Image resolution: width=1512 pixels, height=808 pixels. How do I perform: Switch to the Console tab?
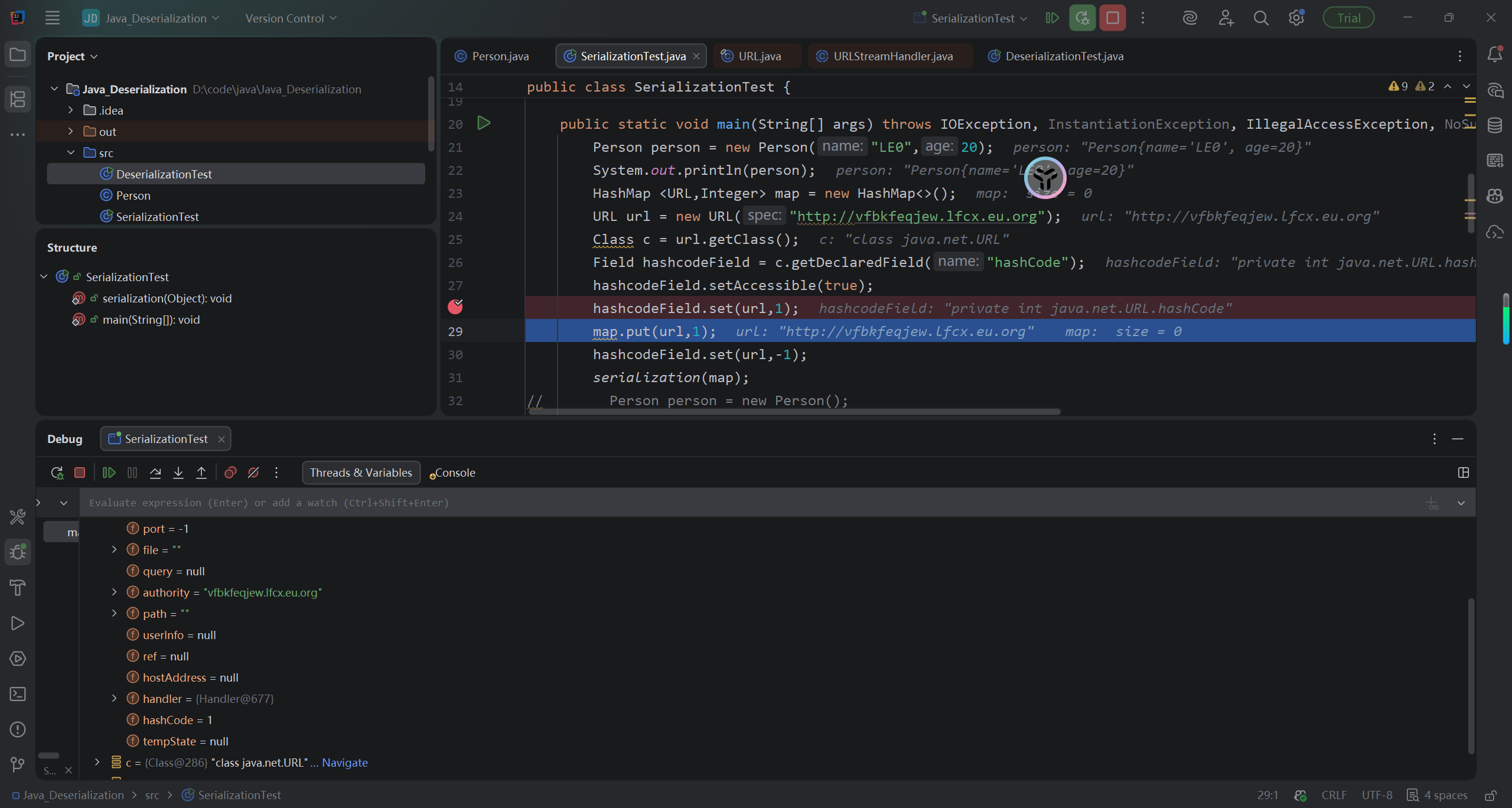click(454, 473)
